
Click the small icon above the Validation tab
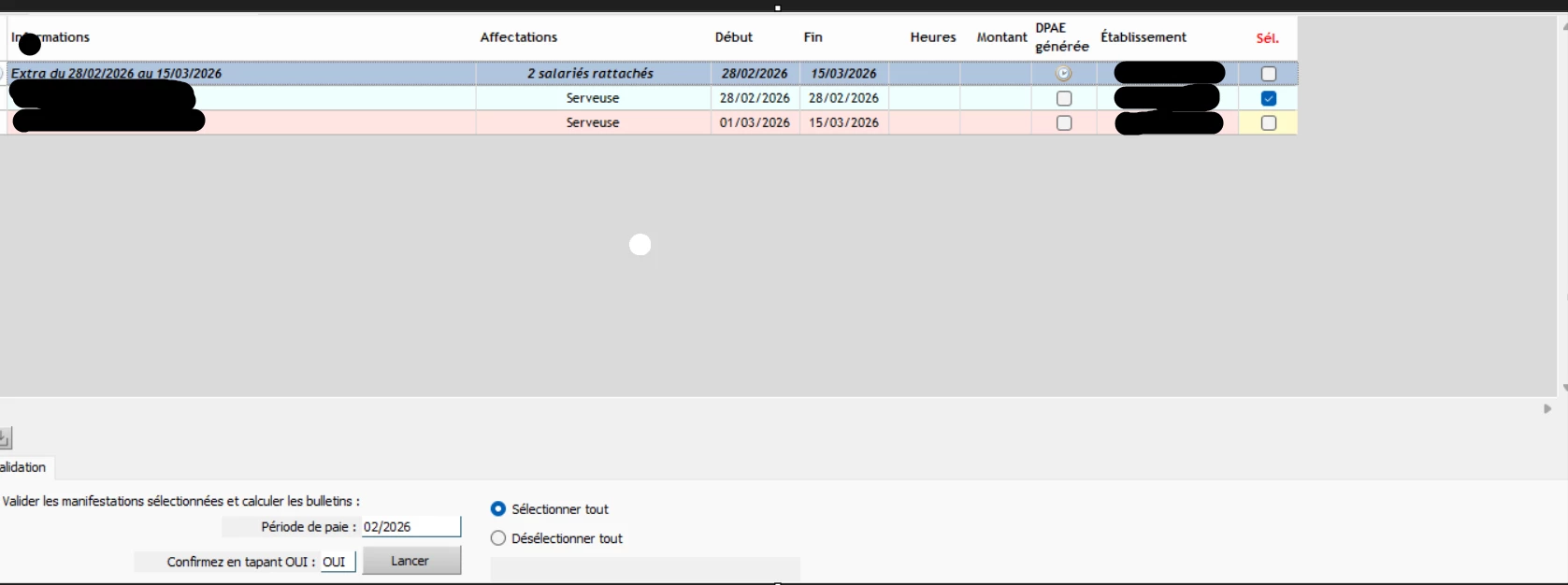point(5,437)
